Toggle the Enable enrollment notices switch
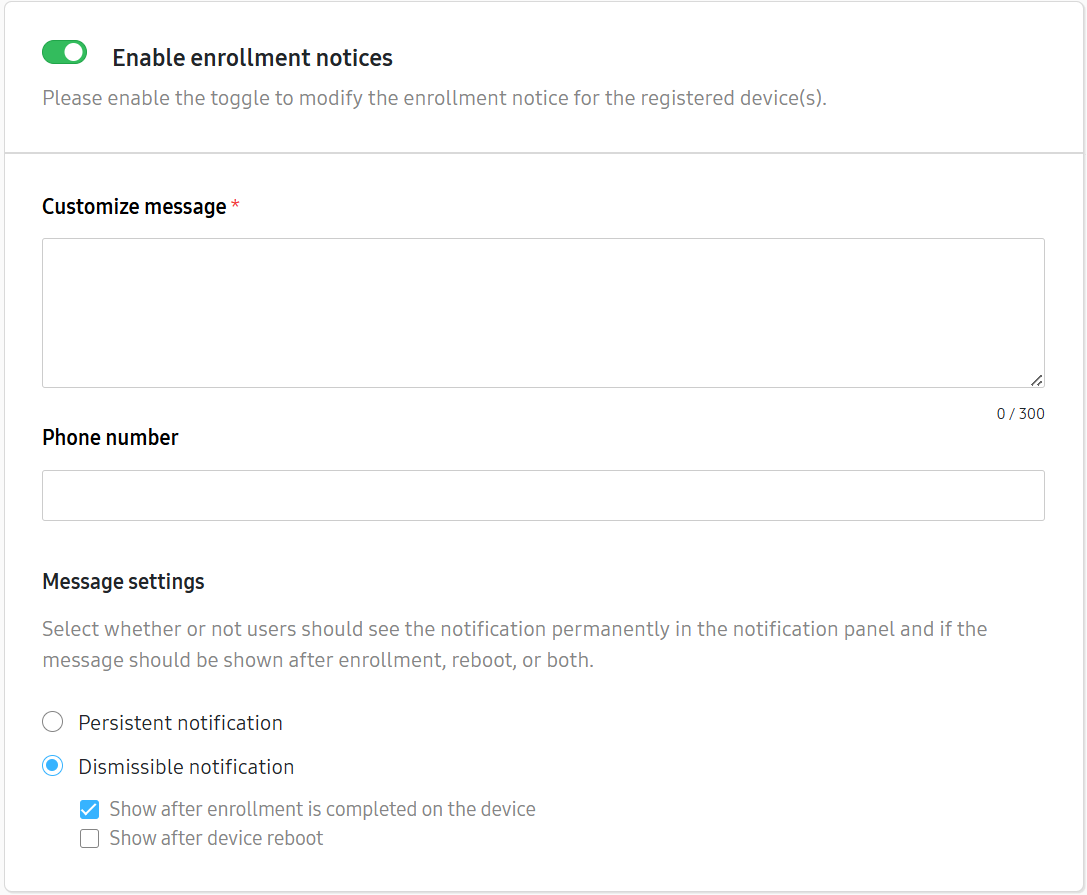 64,53
